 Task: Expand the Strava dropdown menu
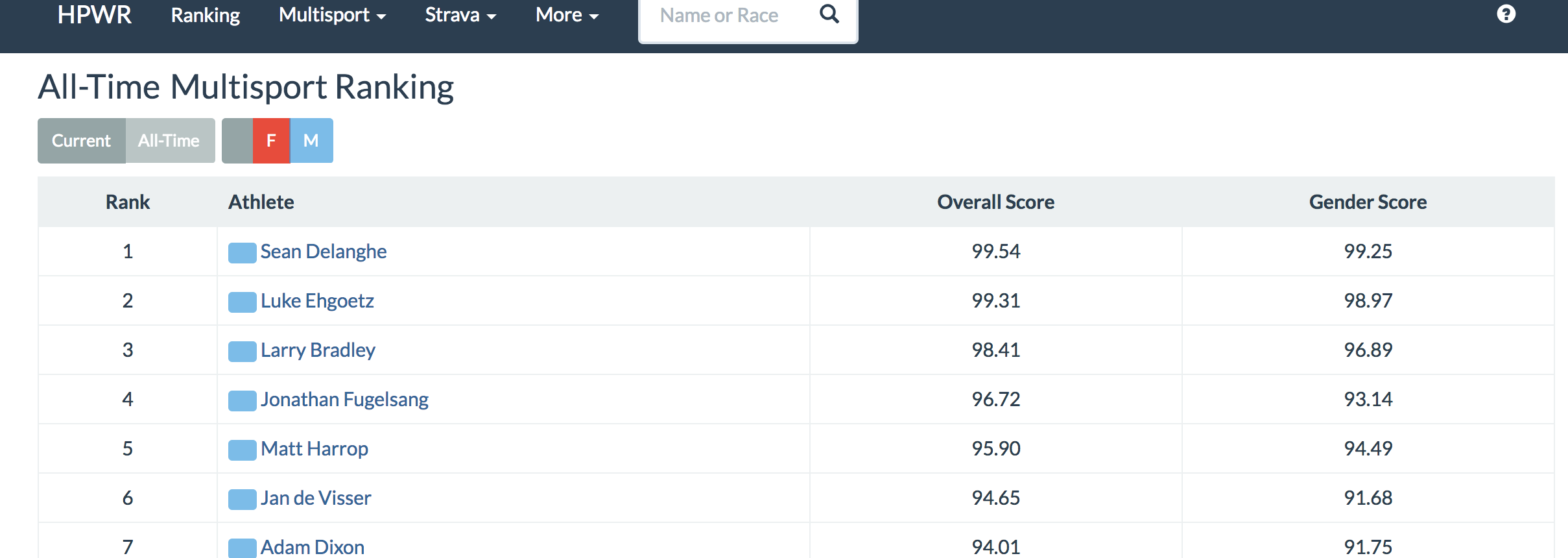[460, 16]
